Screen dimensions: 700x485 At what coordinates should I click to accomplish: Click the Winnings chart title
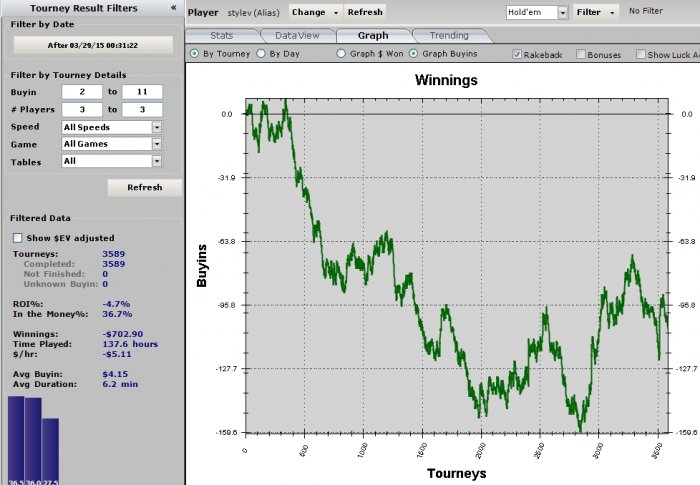[x=446, y=80]
